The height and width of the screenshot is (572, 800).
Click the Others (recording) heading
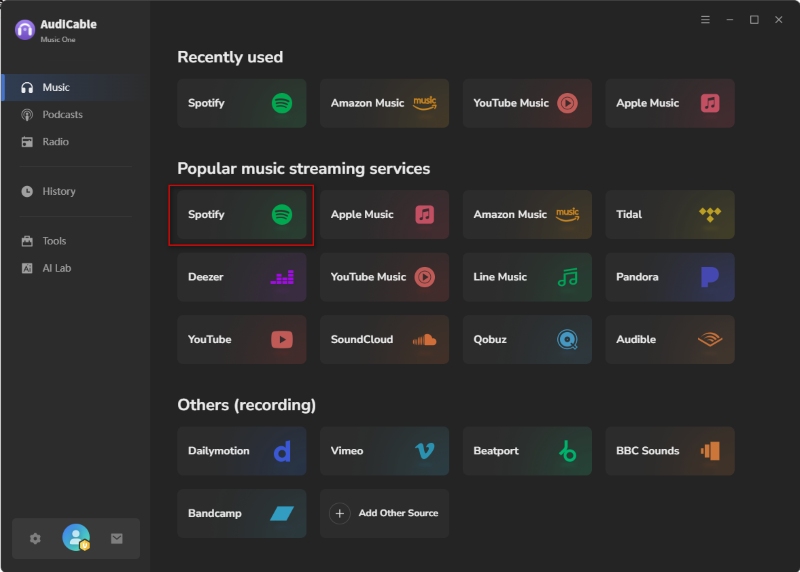click(x=246, y=405)
